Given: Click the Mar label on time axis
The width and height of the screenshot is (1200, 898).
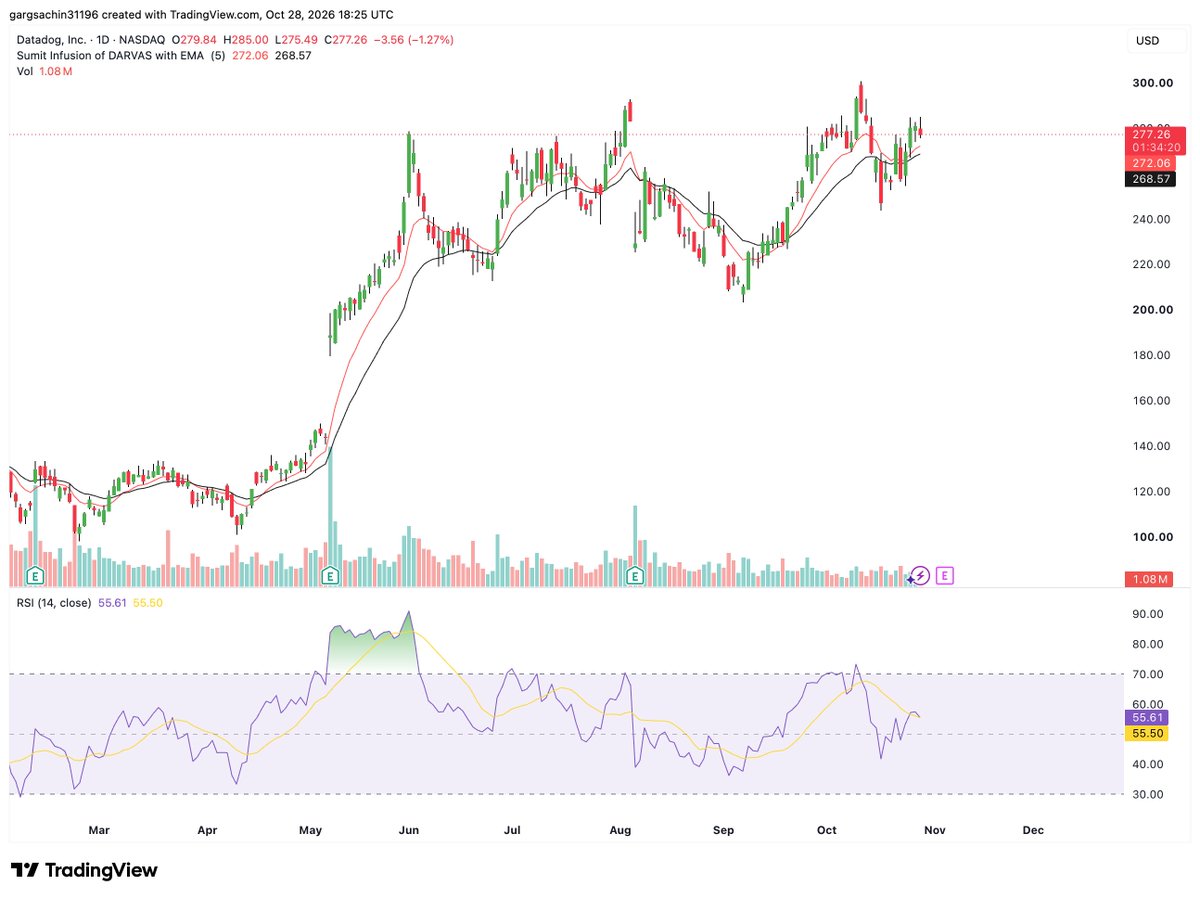Looking at the screenshot, I should click(x=98, y=830).
